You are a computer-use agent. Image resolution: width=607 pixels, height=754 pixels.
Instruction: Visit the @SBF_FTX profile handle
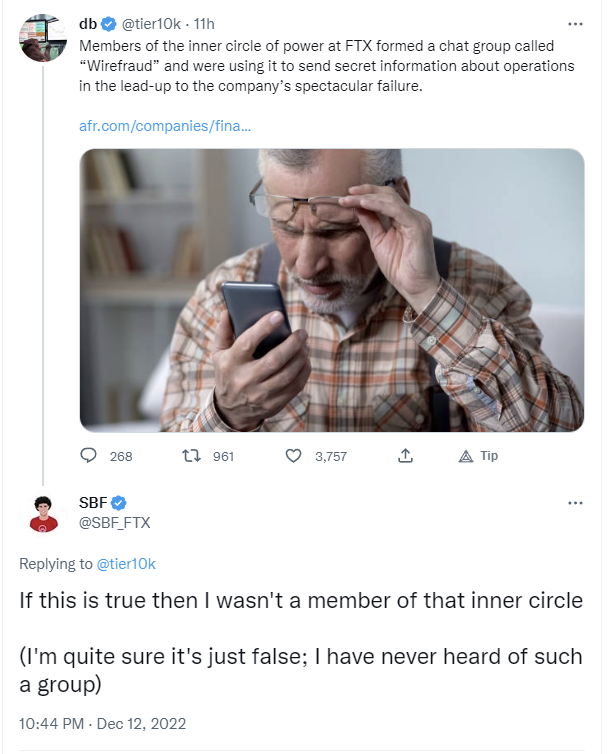(x=114, y=522)
